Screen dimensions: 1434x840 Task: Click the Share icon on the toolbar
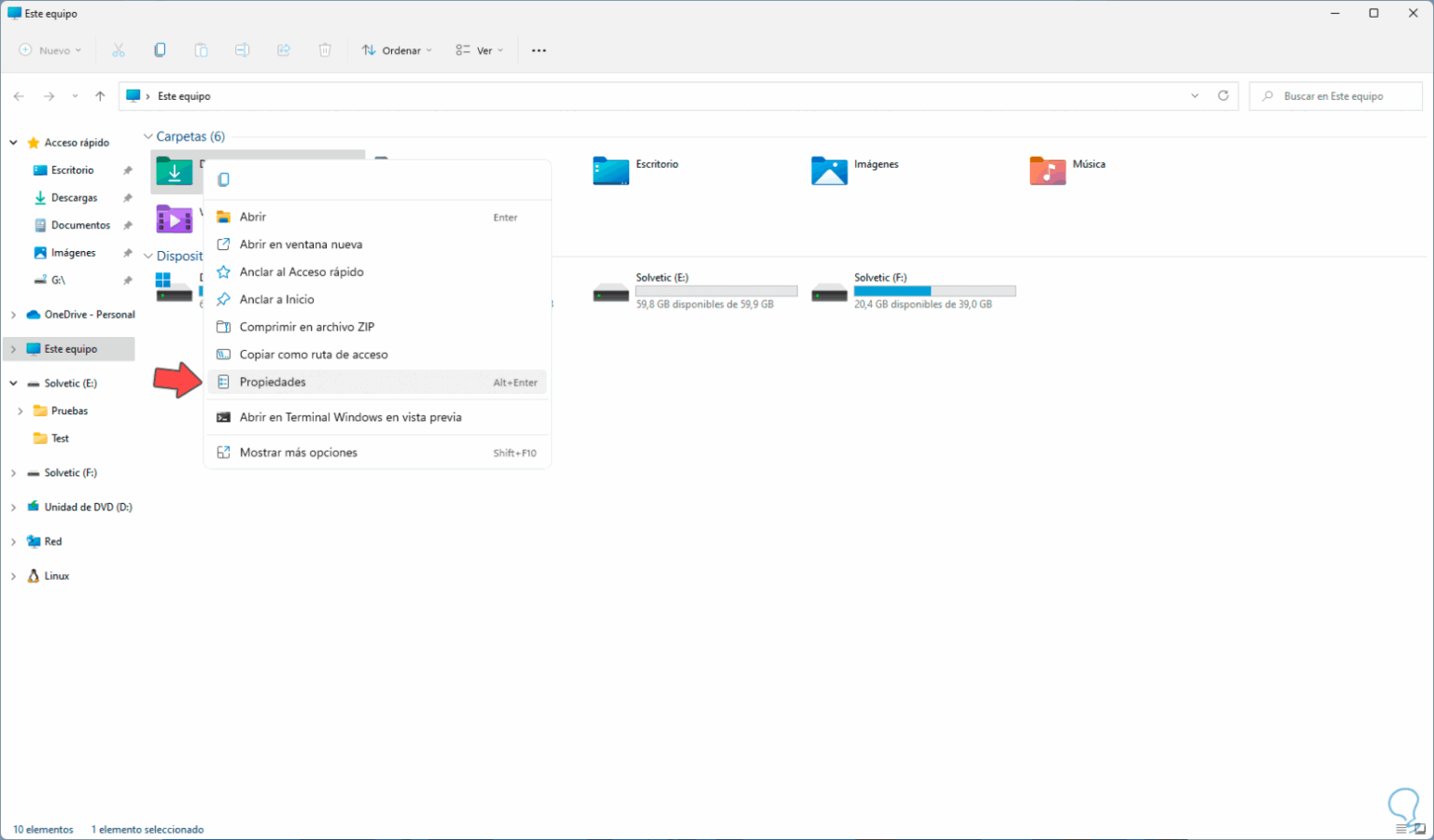pyautogui.click(x=283, y=49)
